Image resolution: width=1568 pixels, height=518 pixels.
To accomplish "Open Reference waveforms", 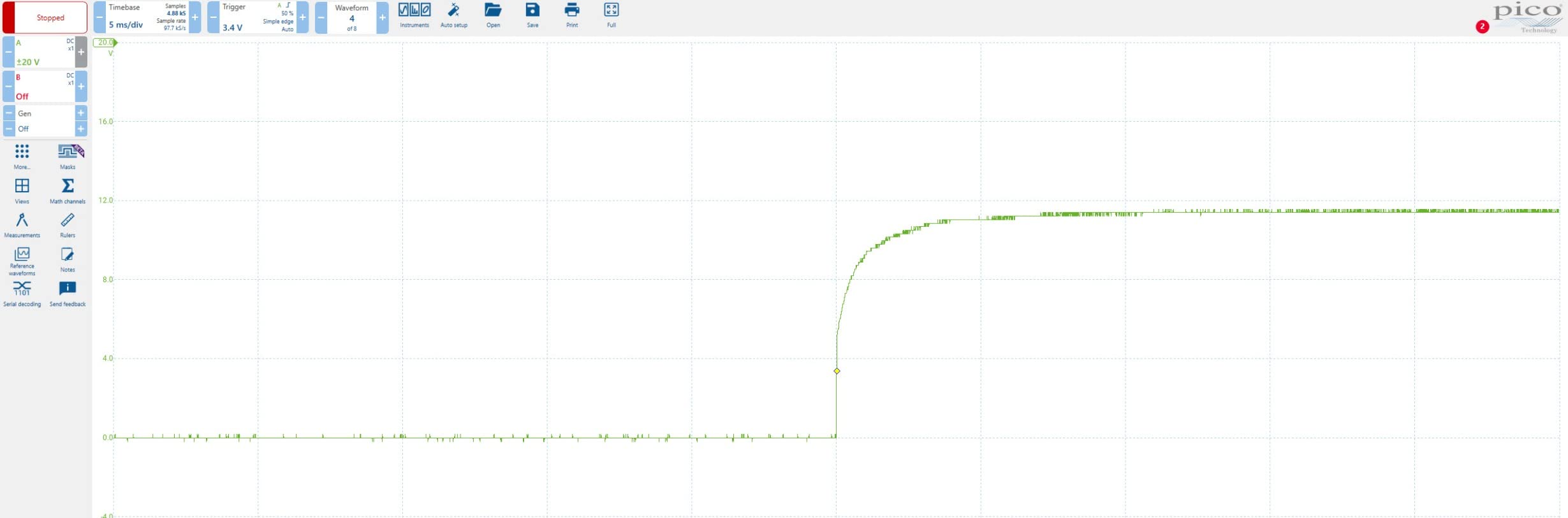I will 22,261.
